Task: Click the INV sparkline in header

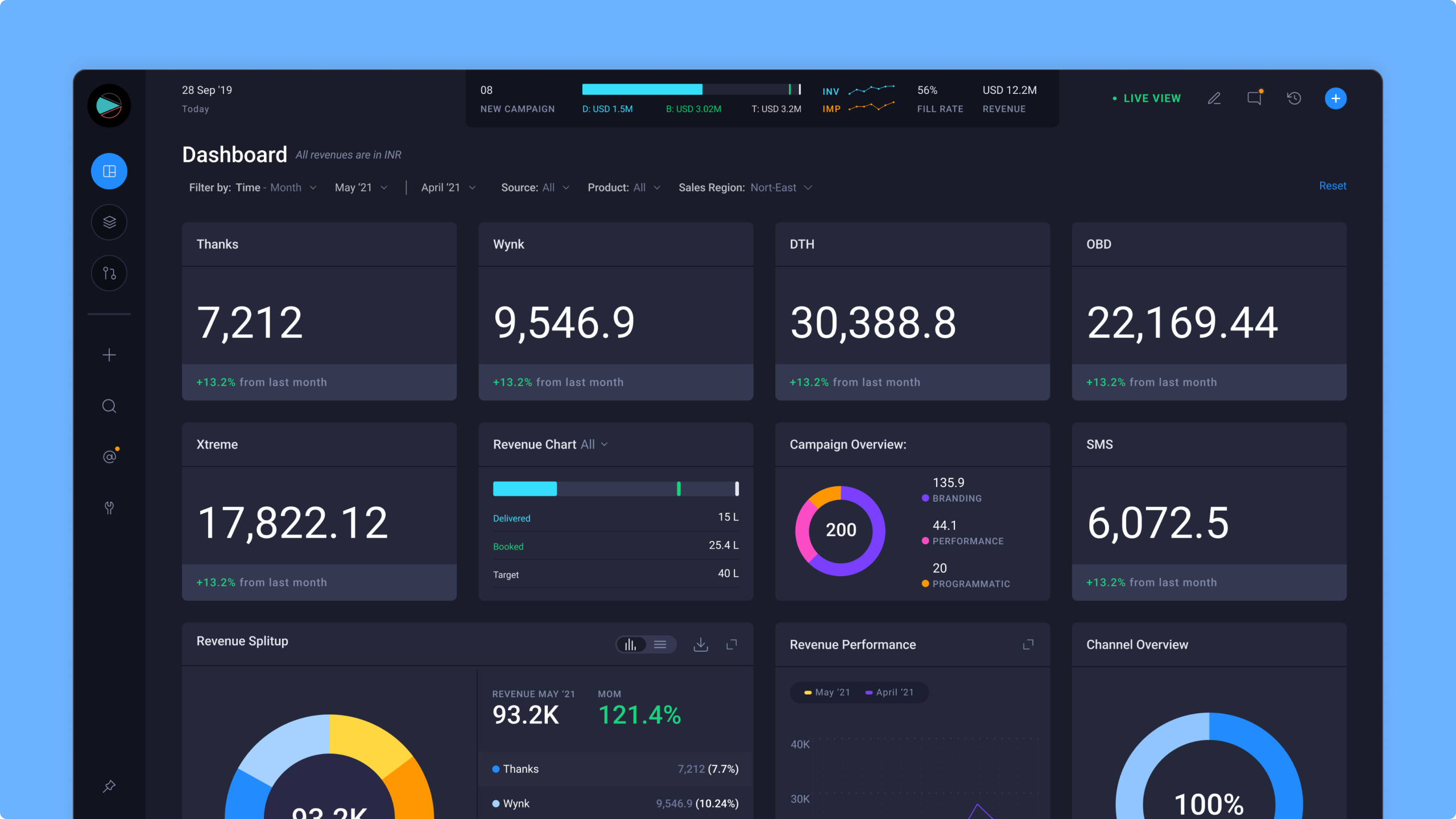Action: [x=871, y=90]
